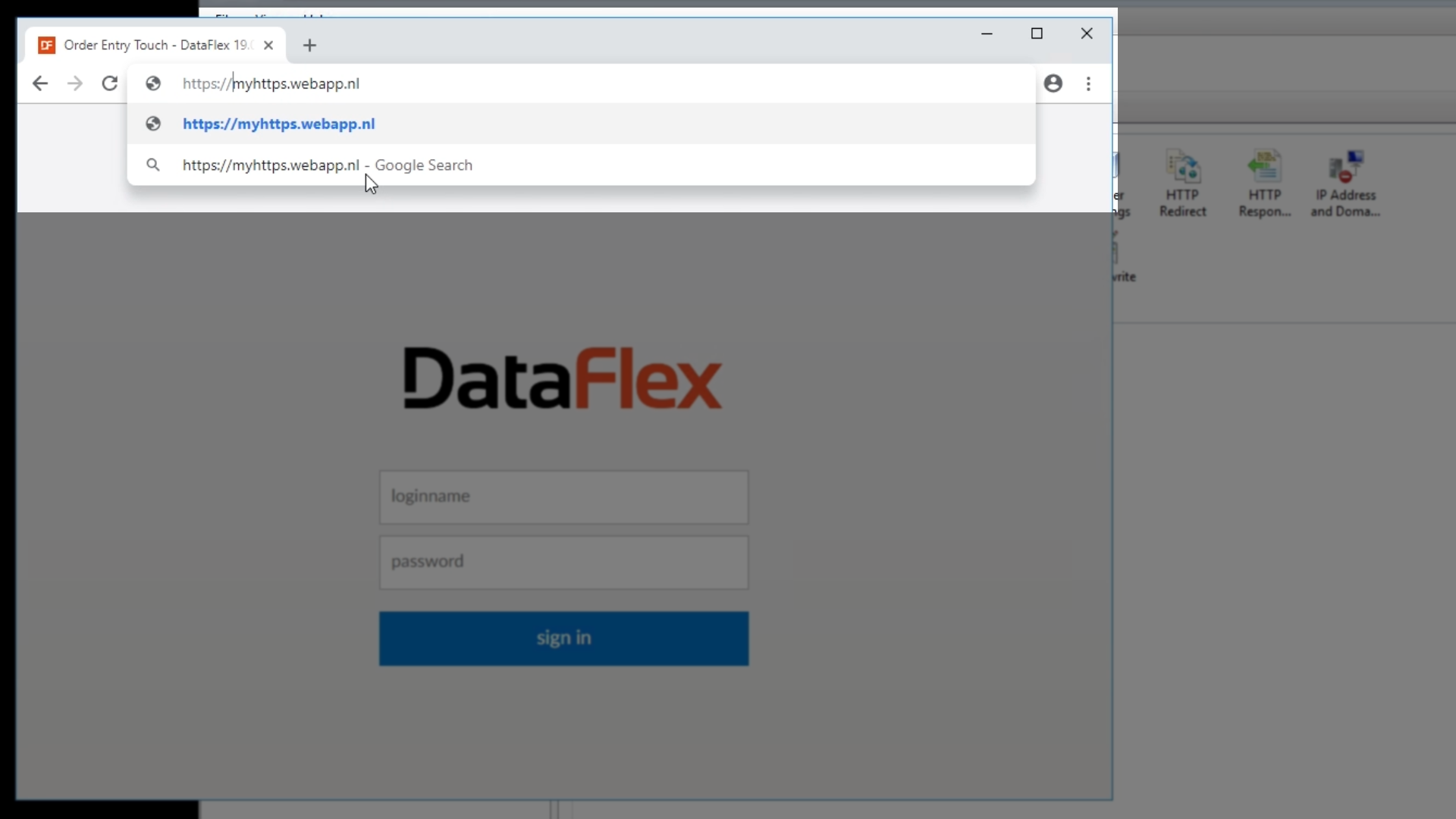The width and height of the screenshot is (1456, 819).
Task: Click the DataFlex logo
Action: (562, 378)
